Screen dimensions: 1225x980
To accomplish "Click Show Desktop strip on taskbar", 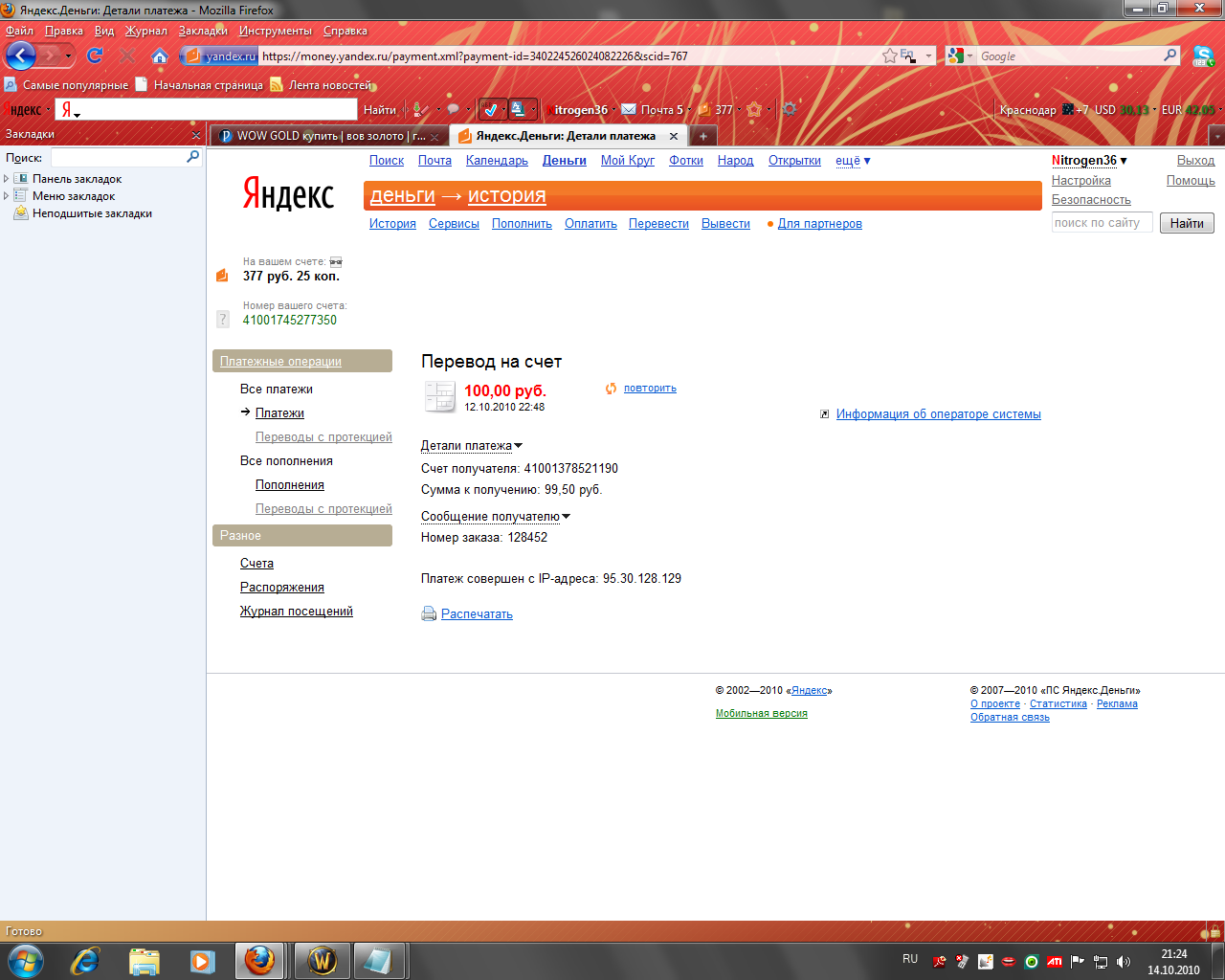I will [1218, 961].
